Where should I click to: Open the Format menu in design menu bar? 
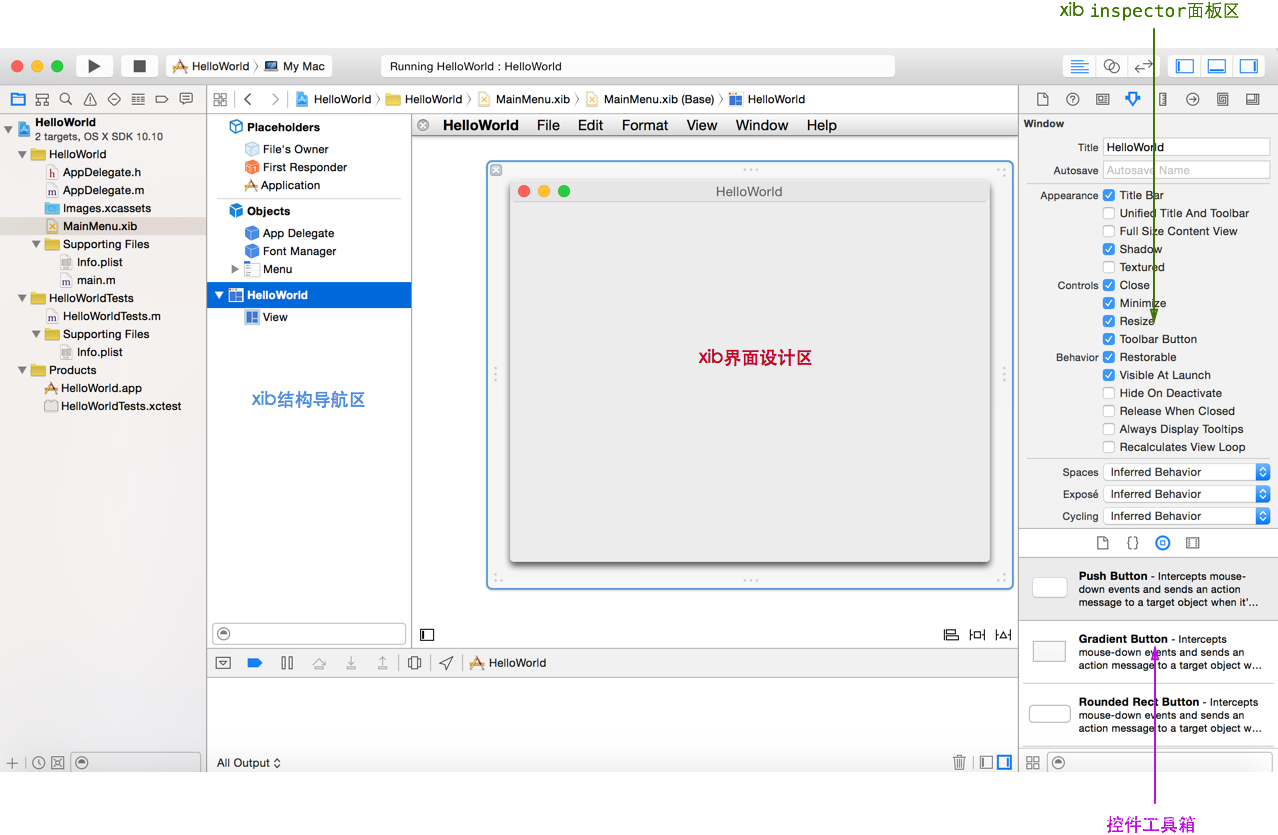pyautogui.click(x=644, y=125)
